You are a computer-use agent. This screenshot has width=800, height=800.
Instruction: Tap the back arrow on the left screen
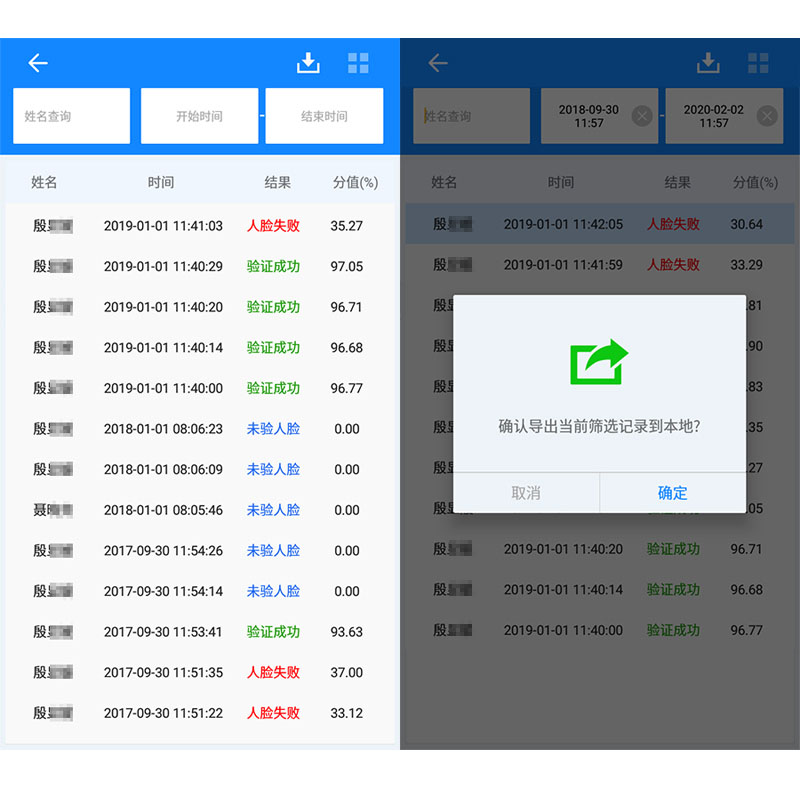(x=37, y=62)
